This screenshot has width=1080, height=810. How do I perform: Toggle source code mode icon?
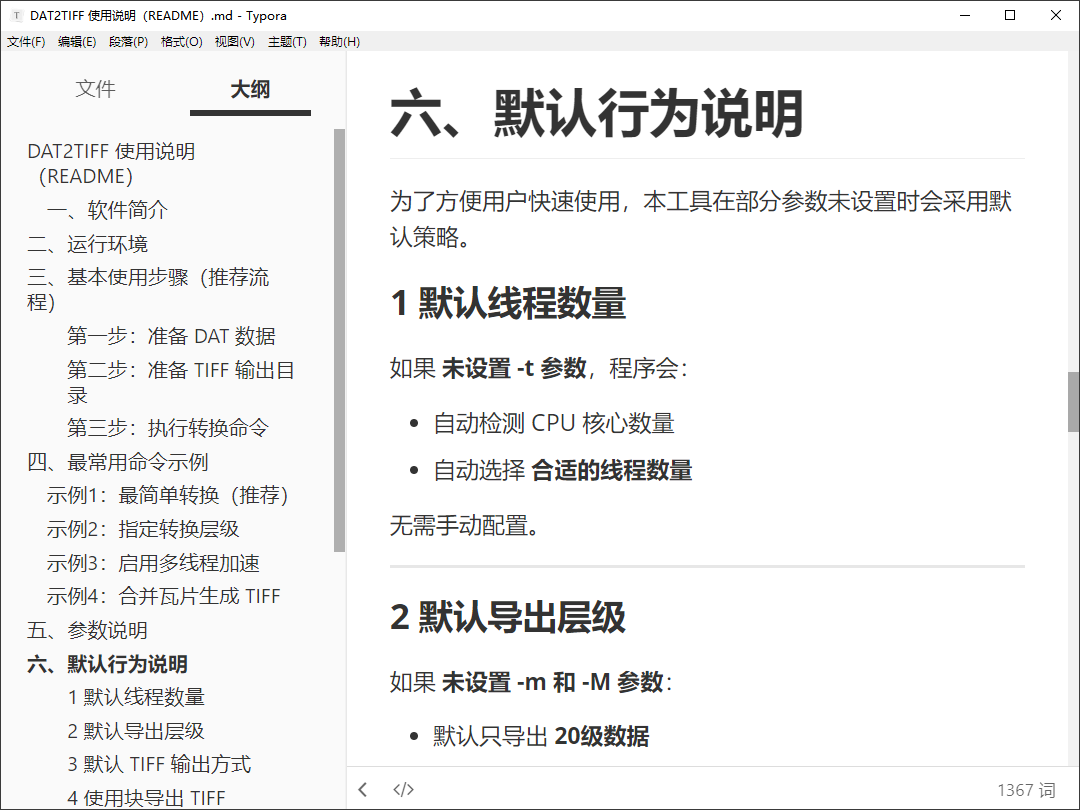tap(404, 789)
